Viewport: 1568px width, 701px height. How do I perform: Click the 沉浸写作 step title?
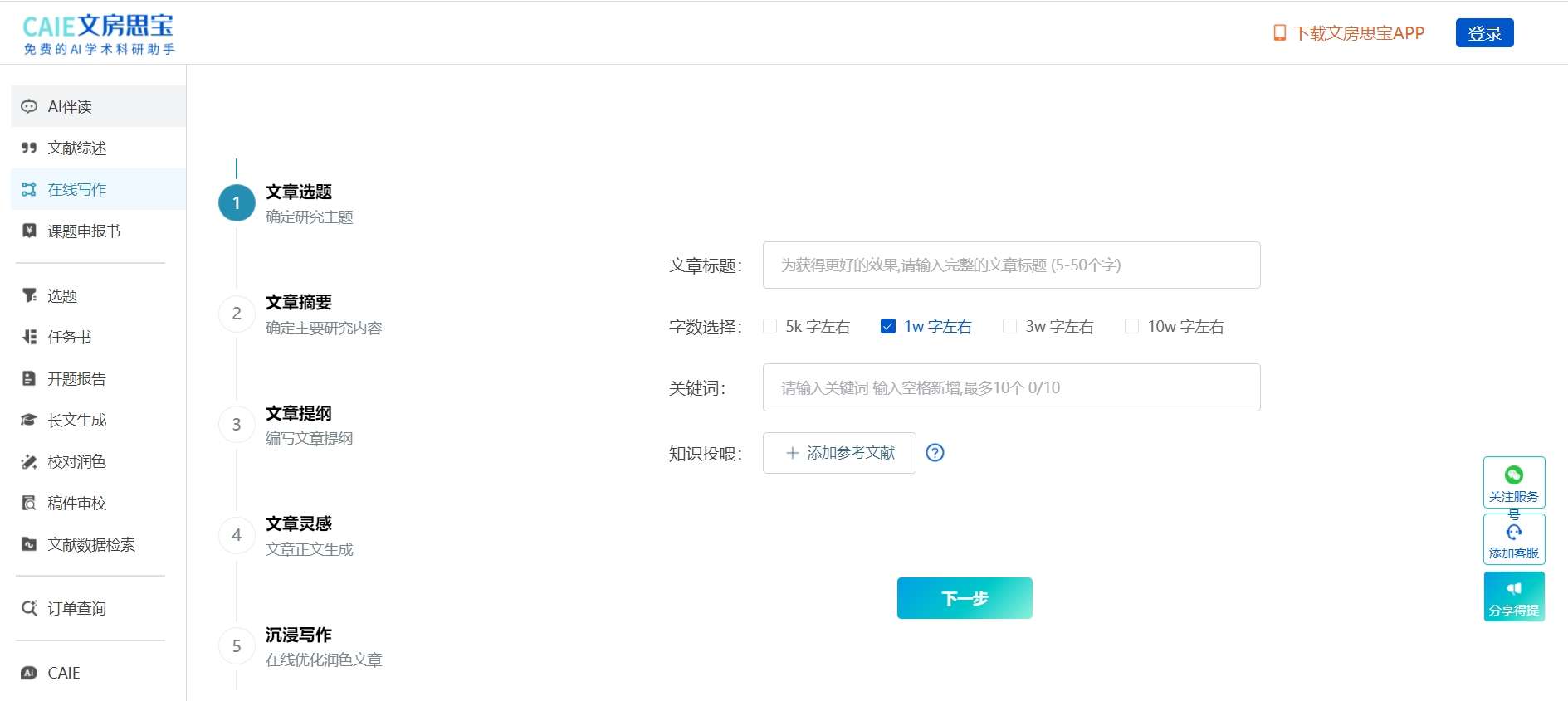(x=299, y=635)
